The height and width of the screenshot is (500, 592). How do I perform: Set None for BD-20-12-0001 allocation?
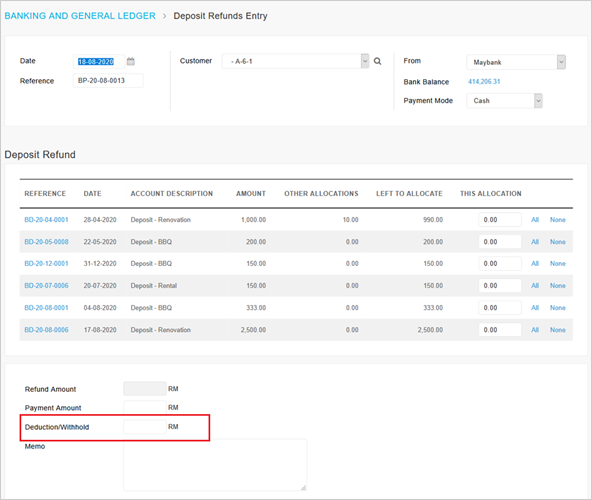(x=558, y=264)
